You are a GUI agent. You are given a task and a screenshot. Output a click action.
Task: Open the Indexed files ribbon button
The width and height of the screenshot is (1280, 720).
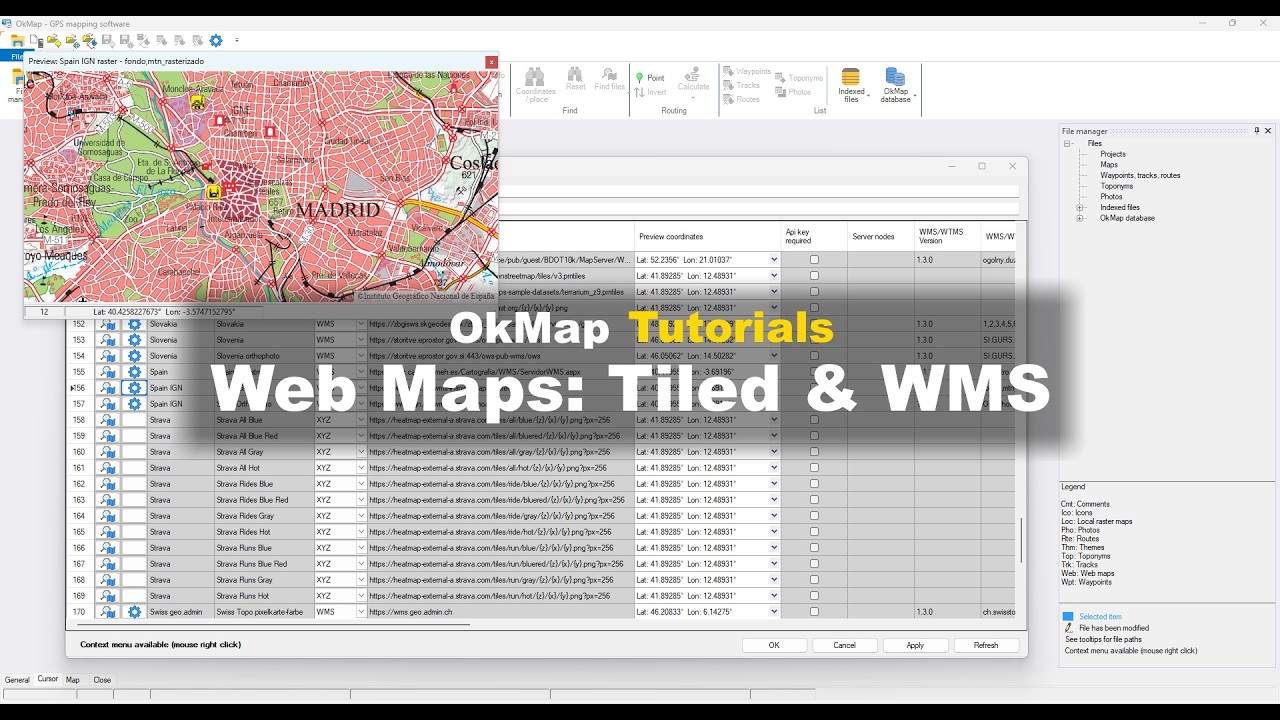851,84
